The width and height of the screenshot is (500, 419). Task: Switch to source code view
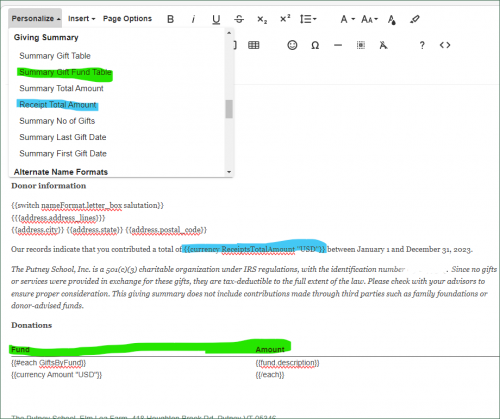pyautogui.click(x=445, y=45)
